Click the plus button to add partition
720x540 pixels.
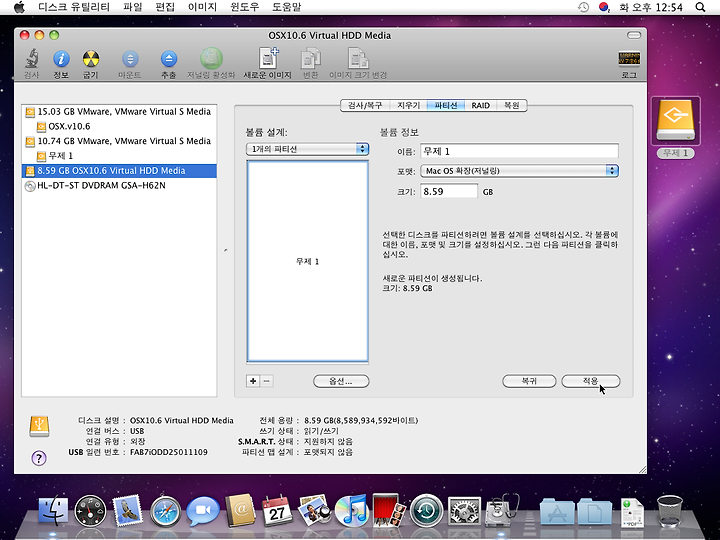pos(253,381)
